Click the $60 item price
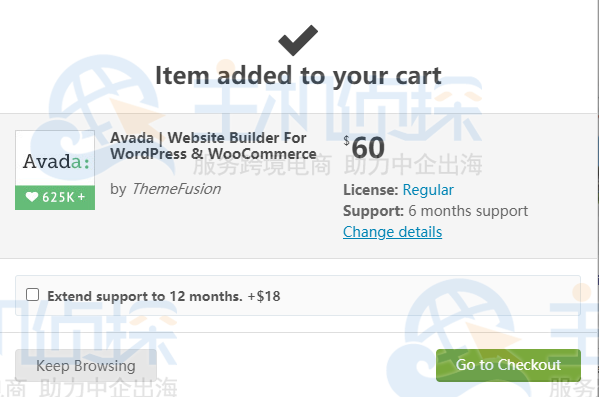599x397 pixels. (364, 147)
